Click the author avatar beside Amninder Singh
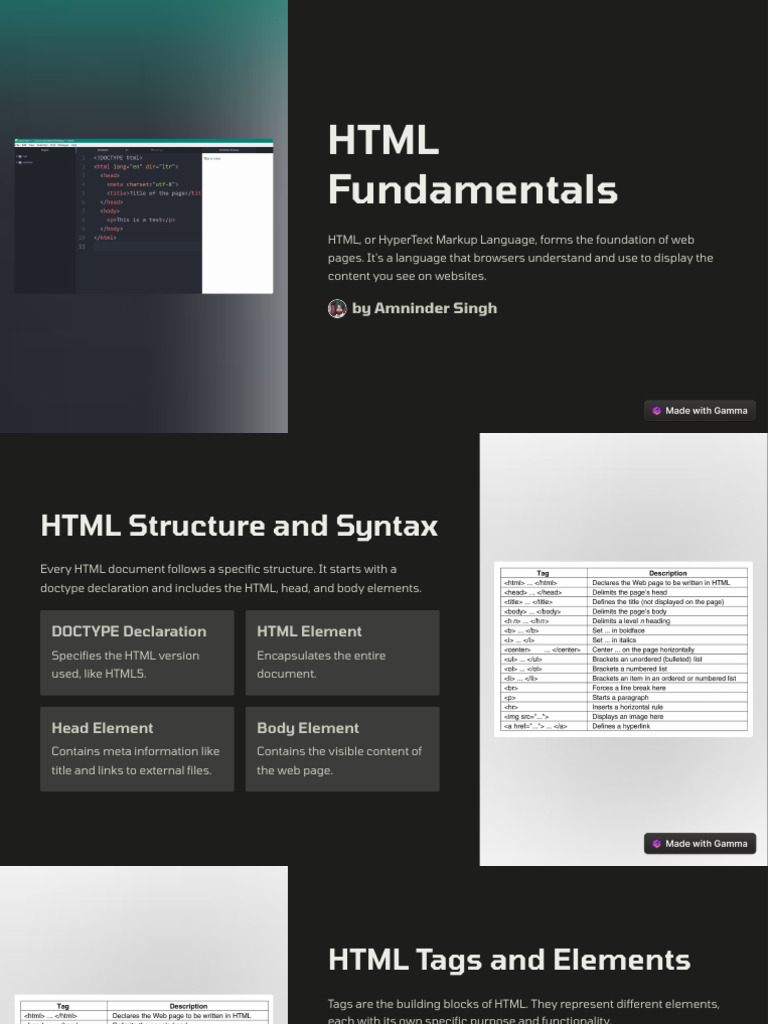The width and height of the screenshot is (768, 1024). 337,309
